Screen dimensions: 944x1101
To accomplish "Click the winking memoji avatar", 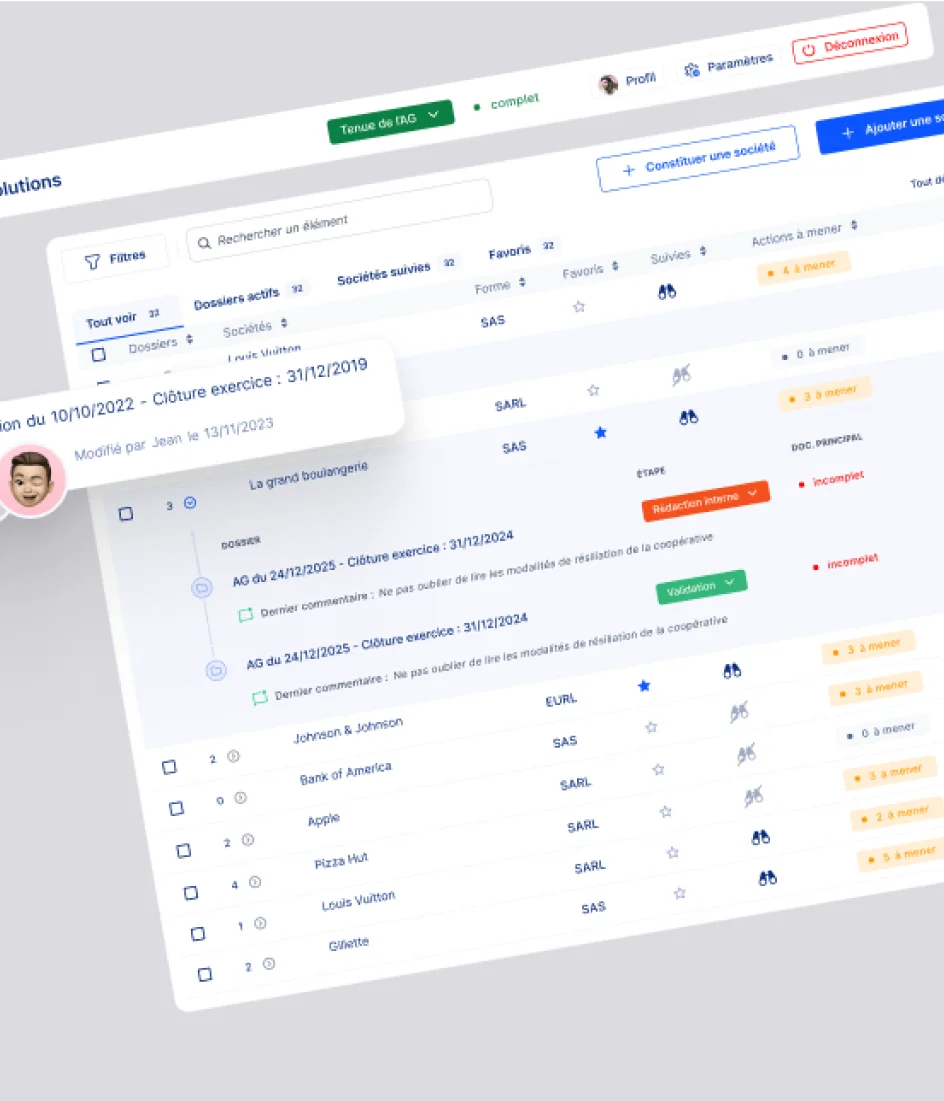I will [x=31, y=480].
